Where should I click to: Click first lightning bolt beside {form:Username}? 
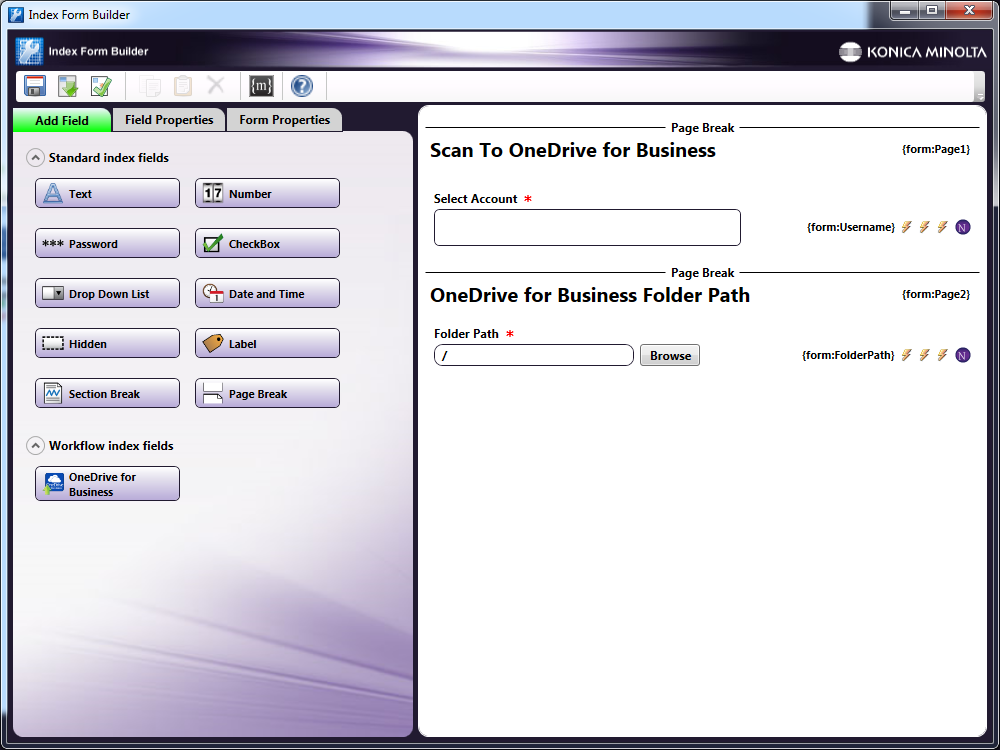(x=906, y=227)
